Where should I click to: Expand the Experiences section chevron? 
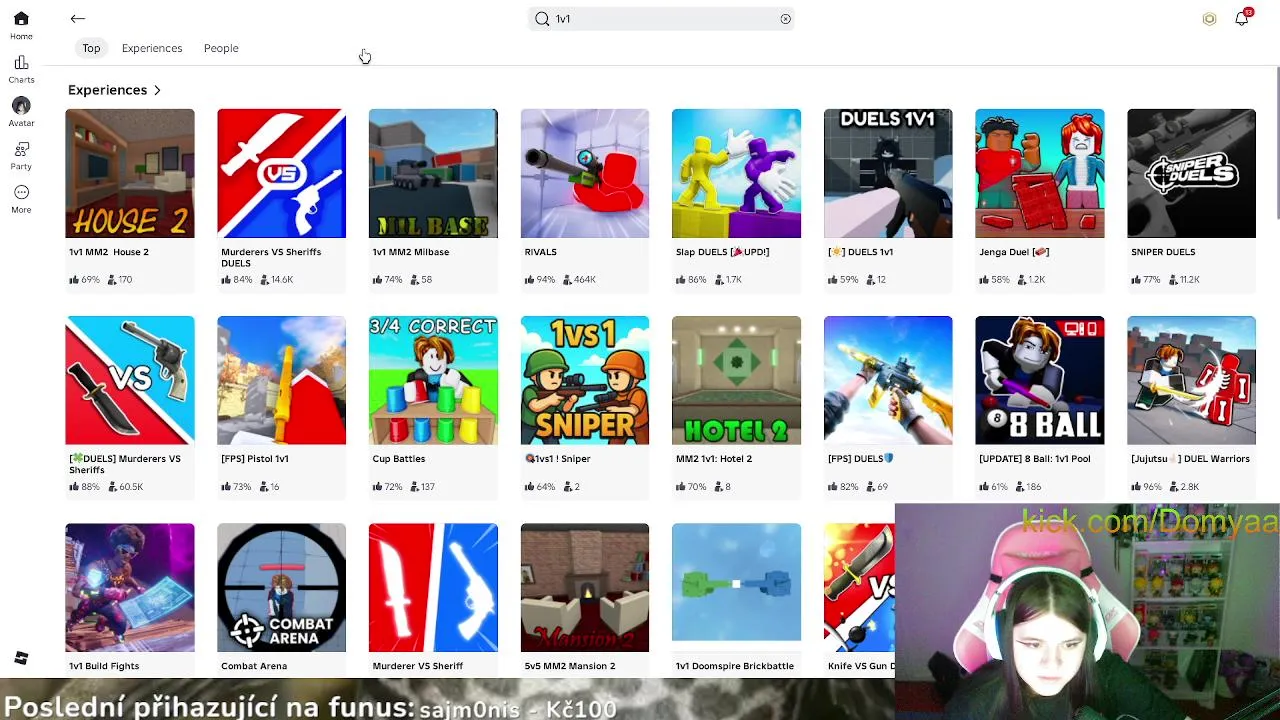click(157, 90)
